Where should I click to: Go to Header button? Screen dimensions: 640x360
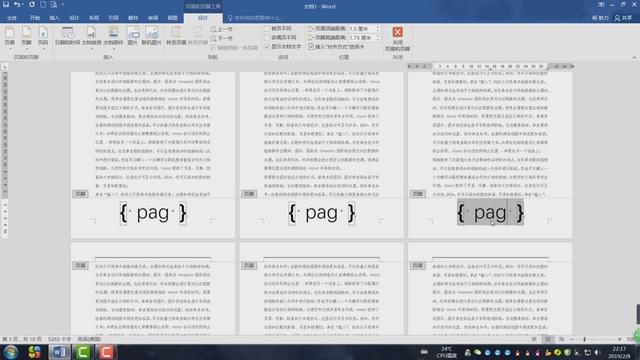click(176, 36)
